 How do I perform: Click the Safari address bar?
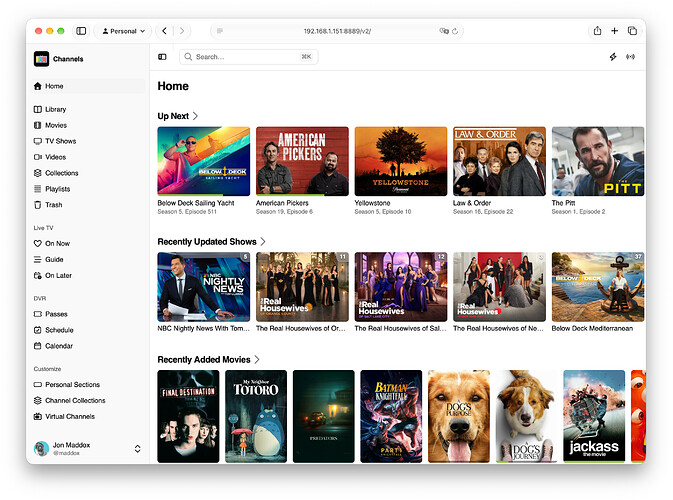(337, 31)
